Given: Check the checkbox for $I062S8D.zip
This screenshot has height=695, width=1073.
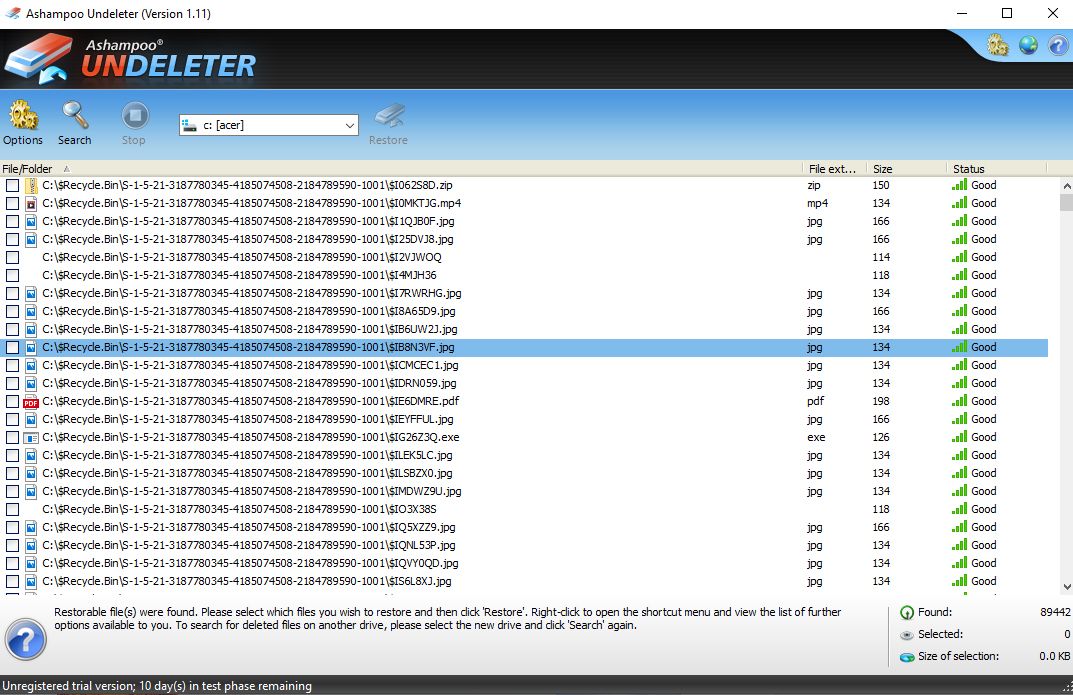Looking at the screenshot, I should (x=12, y=184).
